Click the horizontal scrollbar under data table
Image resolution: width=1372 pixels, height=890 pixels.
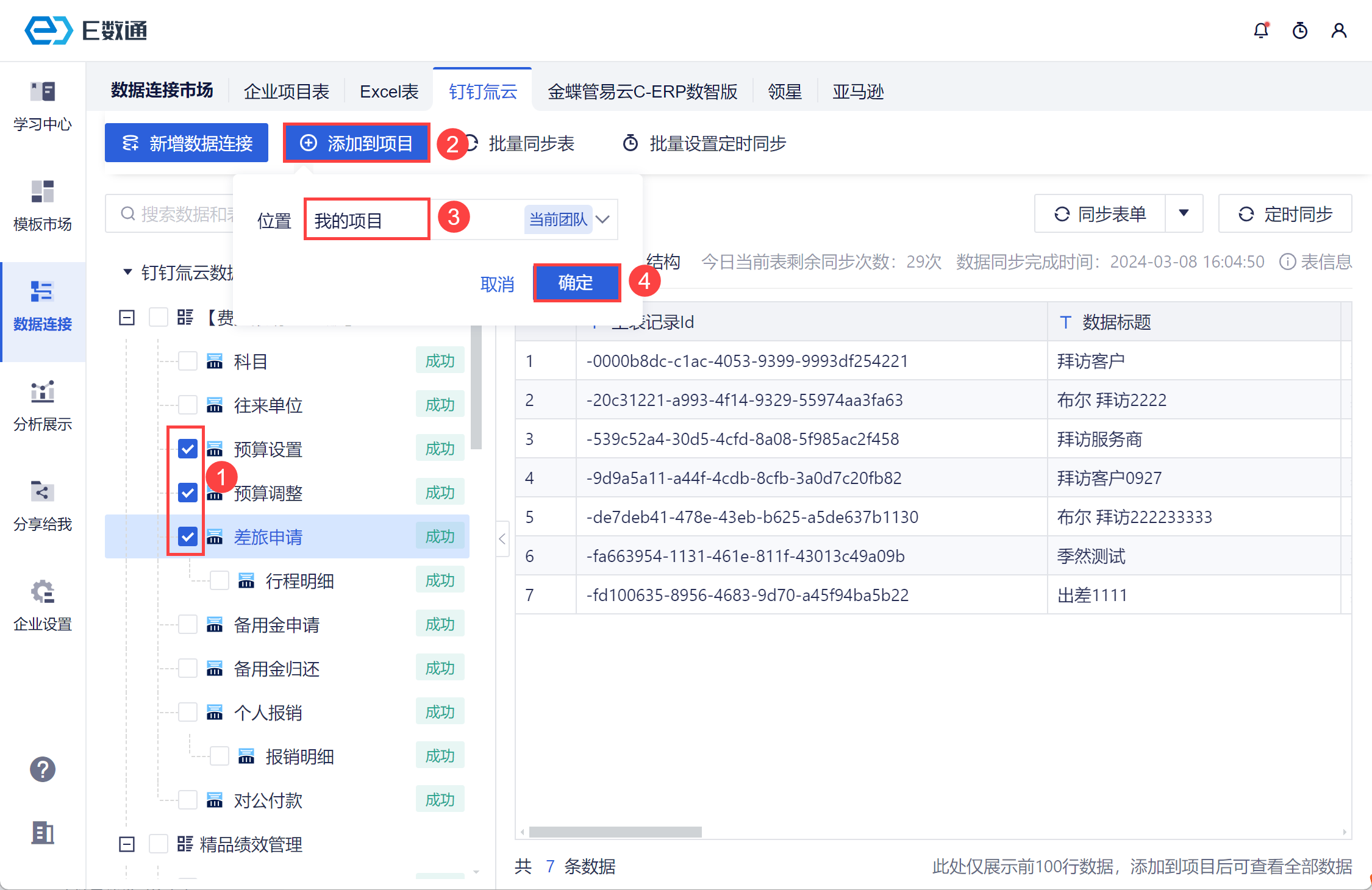coord(615,832)
